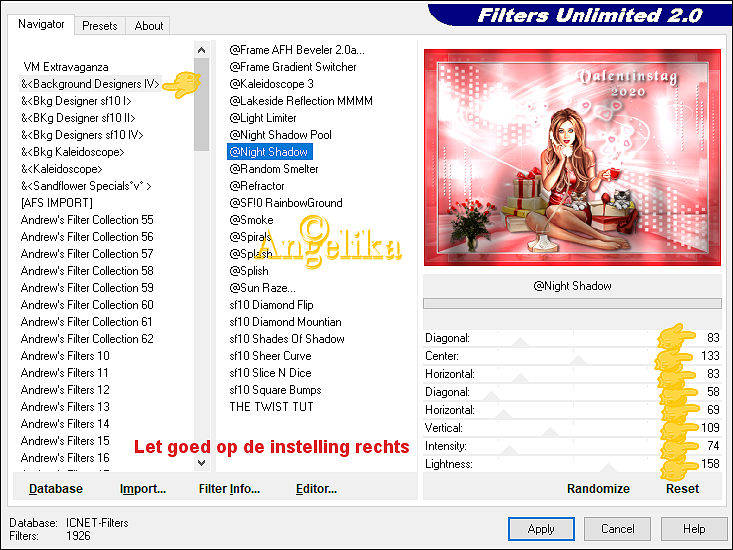Select &<Sandflower Specials°v° > category

(x=86, y=186)
